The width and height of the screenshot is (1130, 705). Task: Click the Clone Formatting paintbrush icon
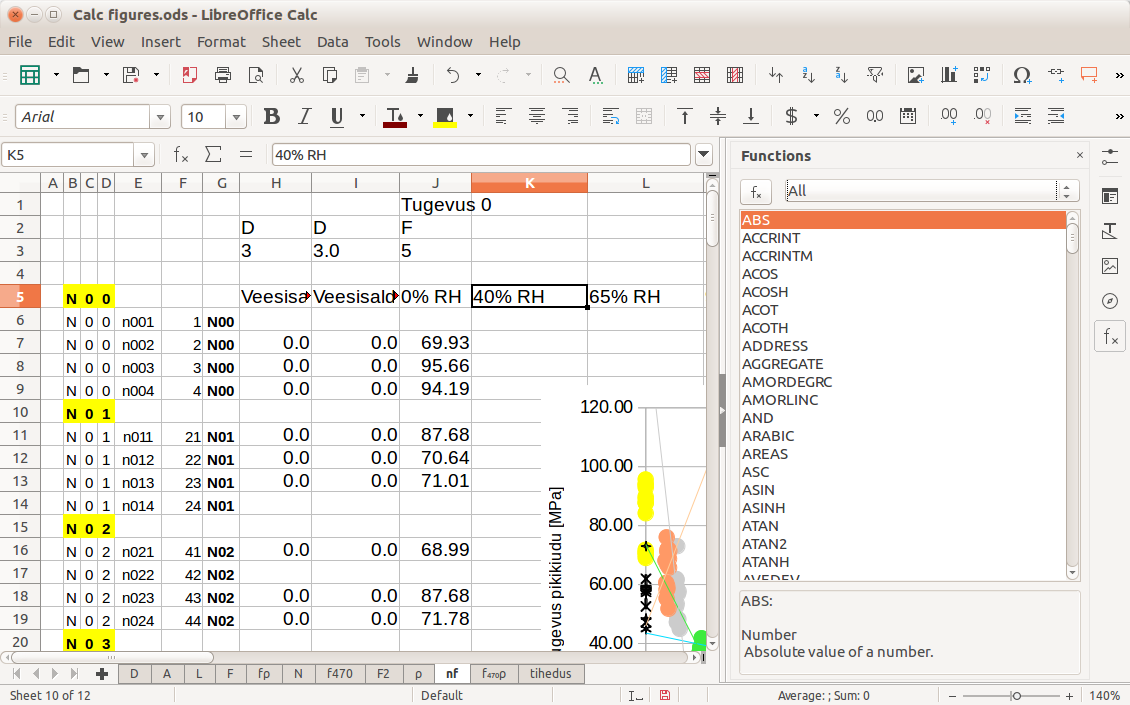tap(412, 75)
